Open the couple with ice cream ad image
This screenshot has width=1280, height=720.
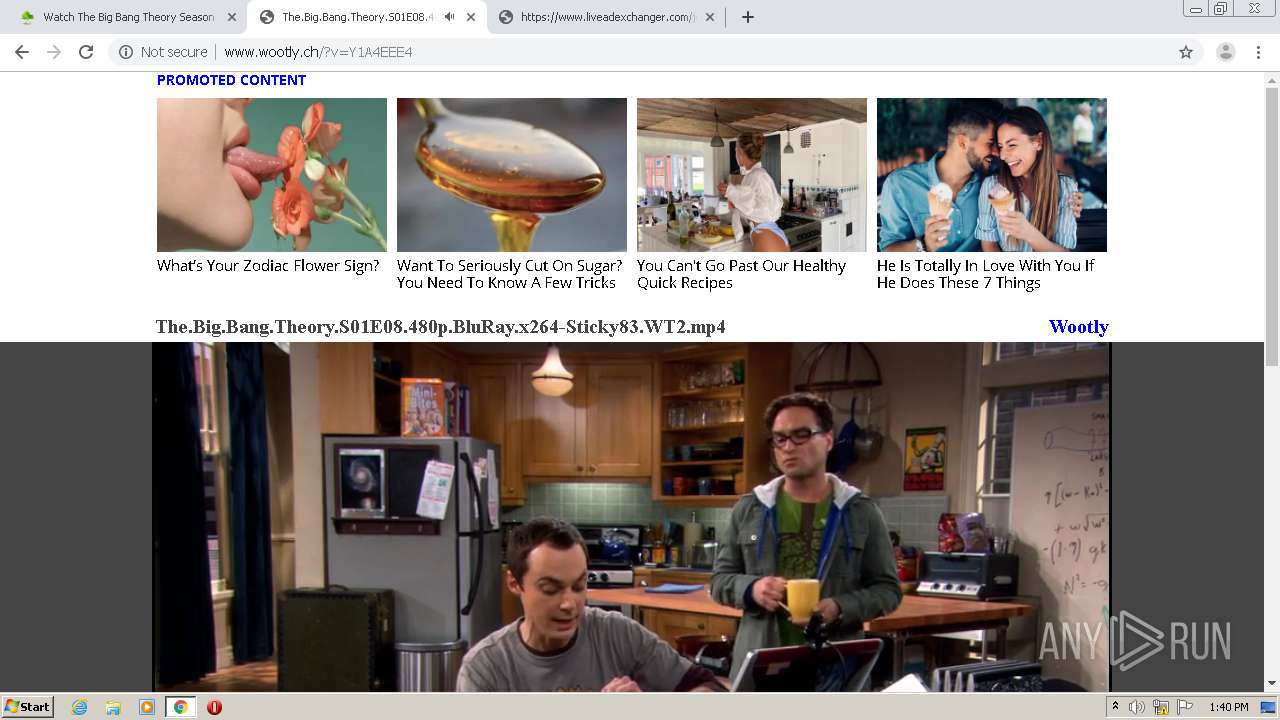tap(992, 175)
